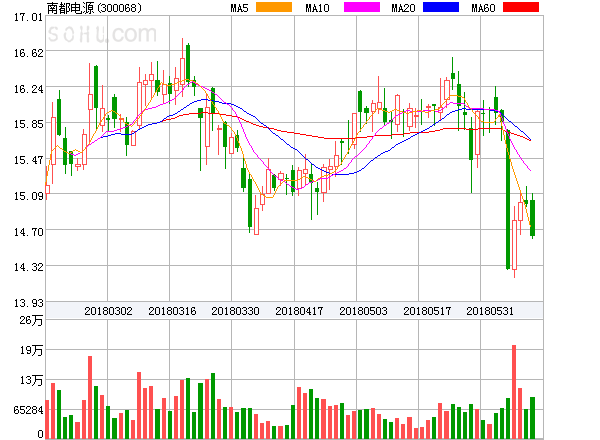Click the 13万 volume axis label
600x440 pixels.
(31, 380)
